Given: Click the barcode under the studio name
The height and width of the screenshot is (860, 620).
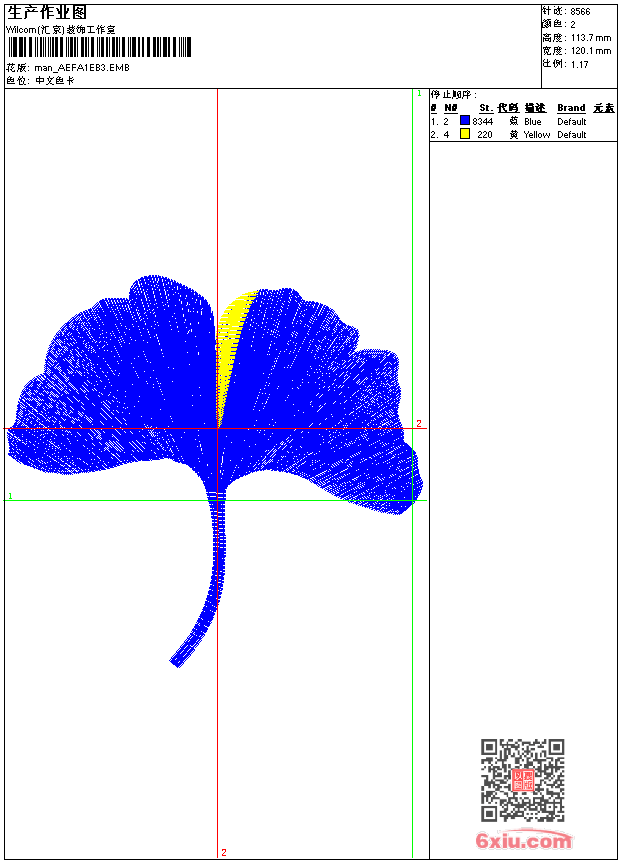Looking at the screenshot, I should [x=99, y=47].
